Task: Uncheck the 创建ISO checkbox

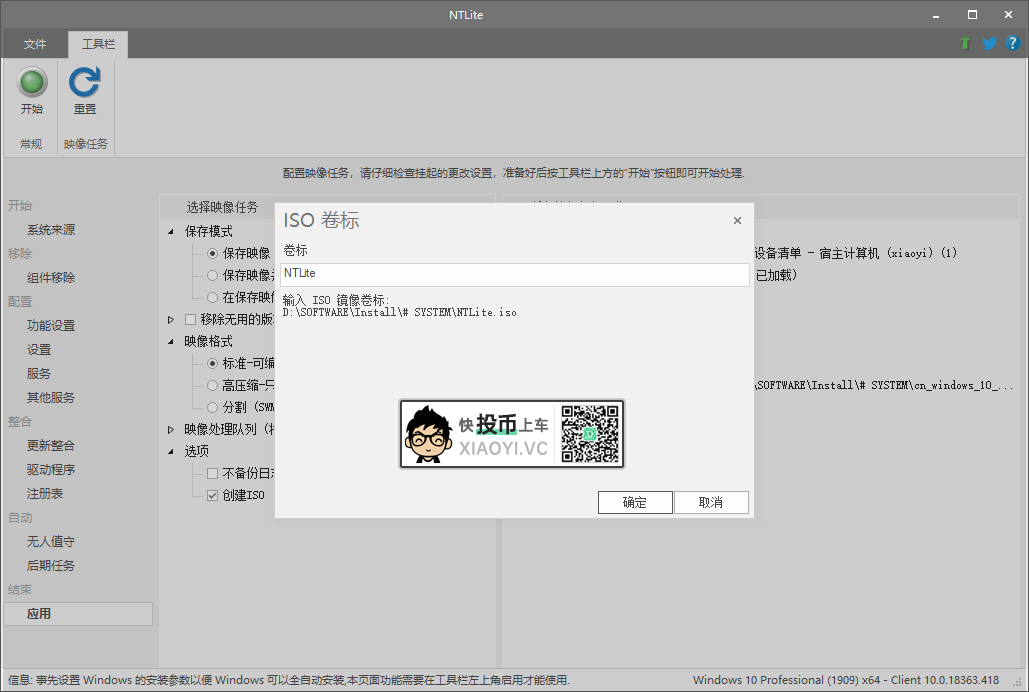Action: [x=213, y=495]
